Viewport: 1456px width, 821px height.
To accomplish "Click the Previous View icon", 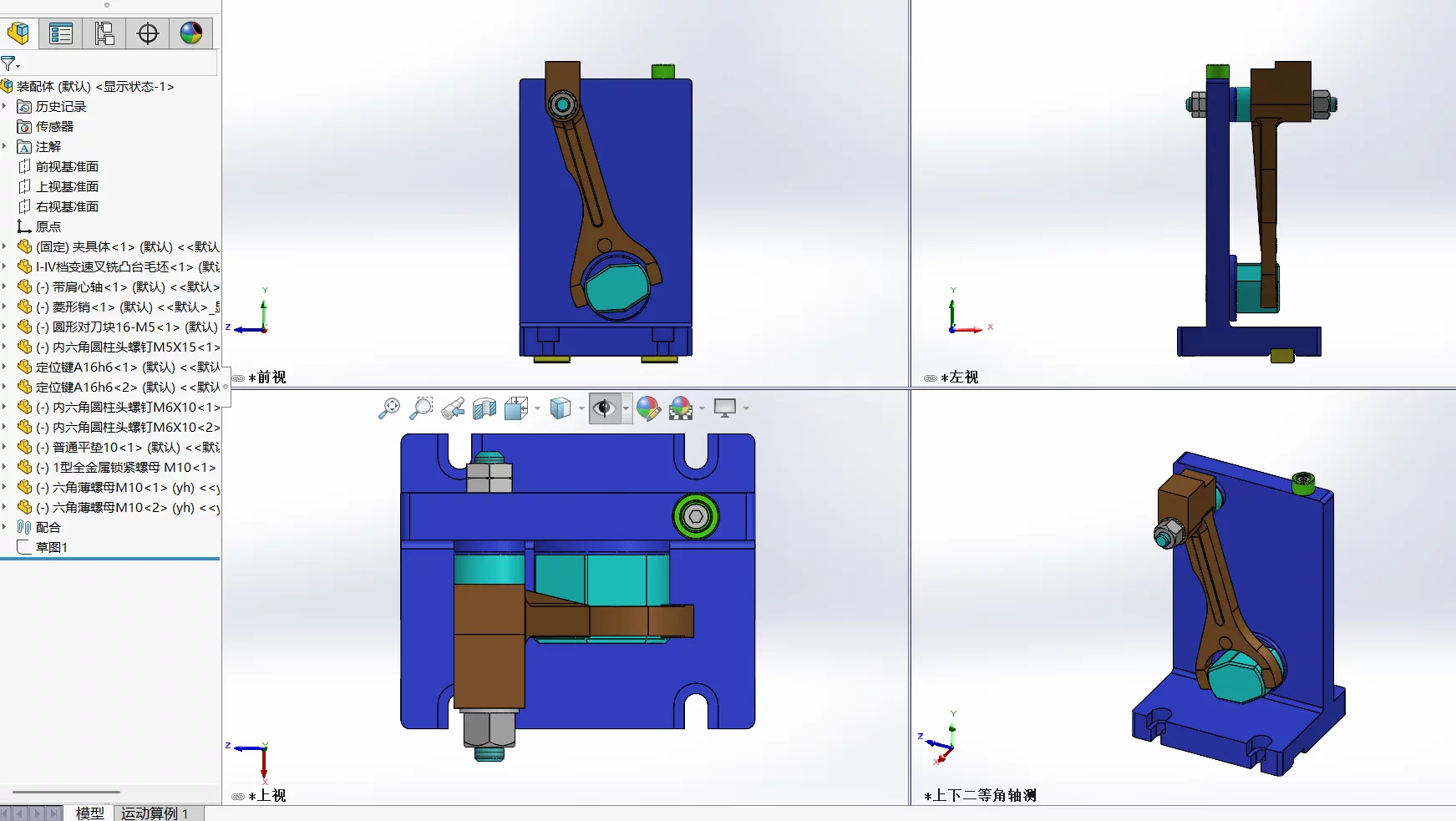I will coord(453,408).
